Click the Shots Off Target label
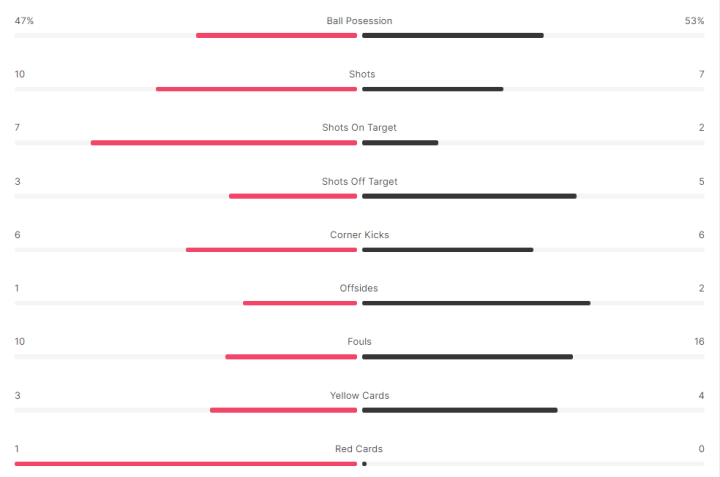Image resolution: width=720 pixels, height=477 pixels. click(x=359, y=182)
